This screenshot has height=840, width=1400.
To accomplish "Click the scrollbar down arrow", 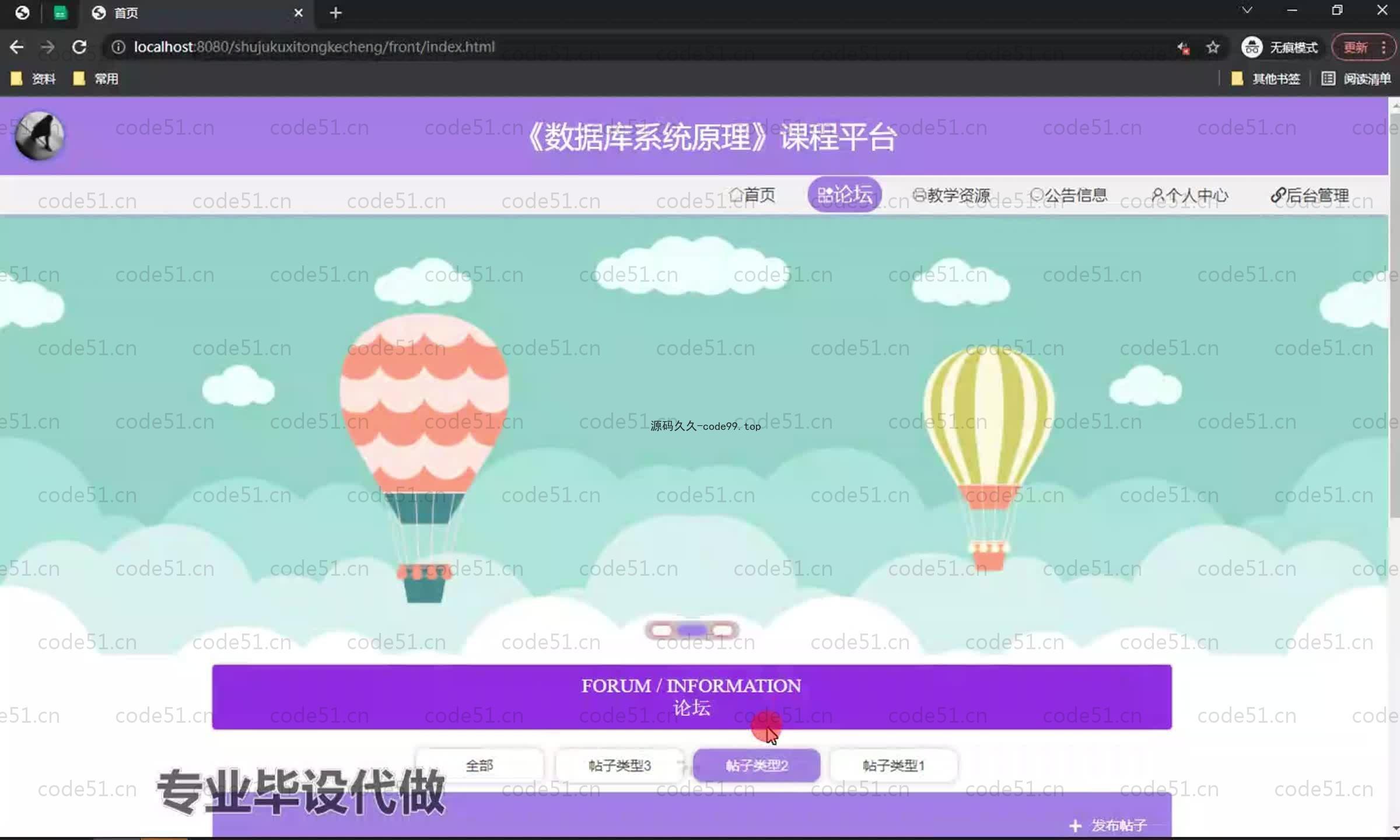I will (1395, 828).
